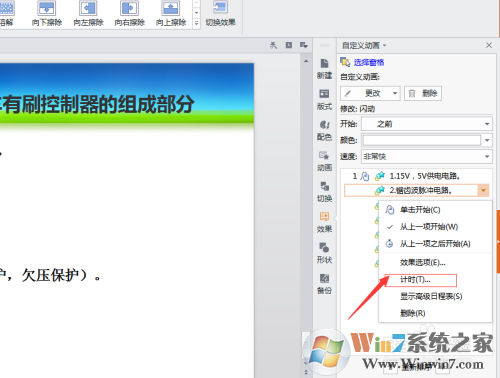Screen dimensions: 500x378
Task: Click the mouse icon on animation item 1
Action: pos(365,176)
